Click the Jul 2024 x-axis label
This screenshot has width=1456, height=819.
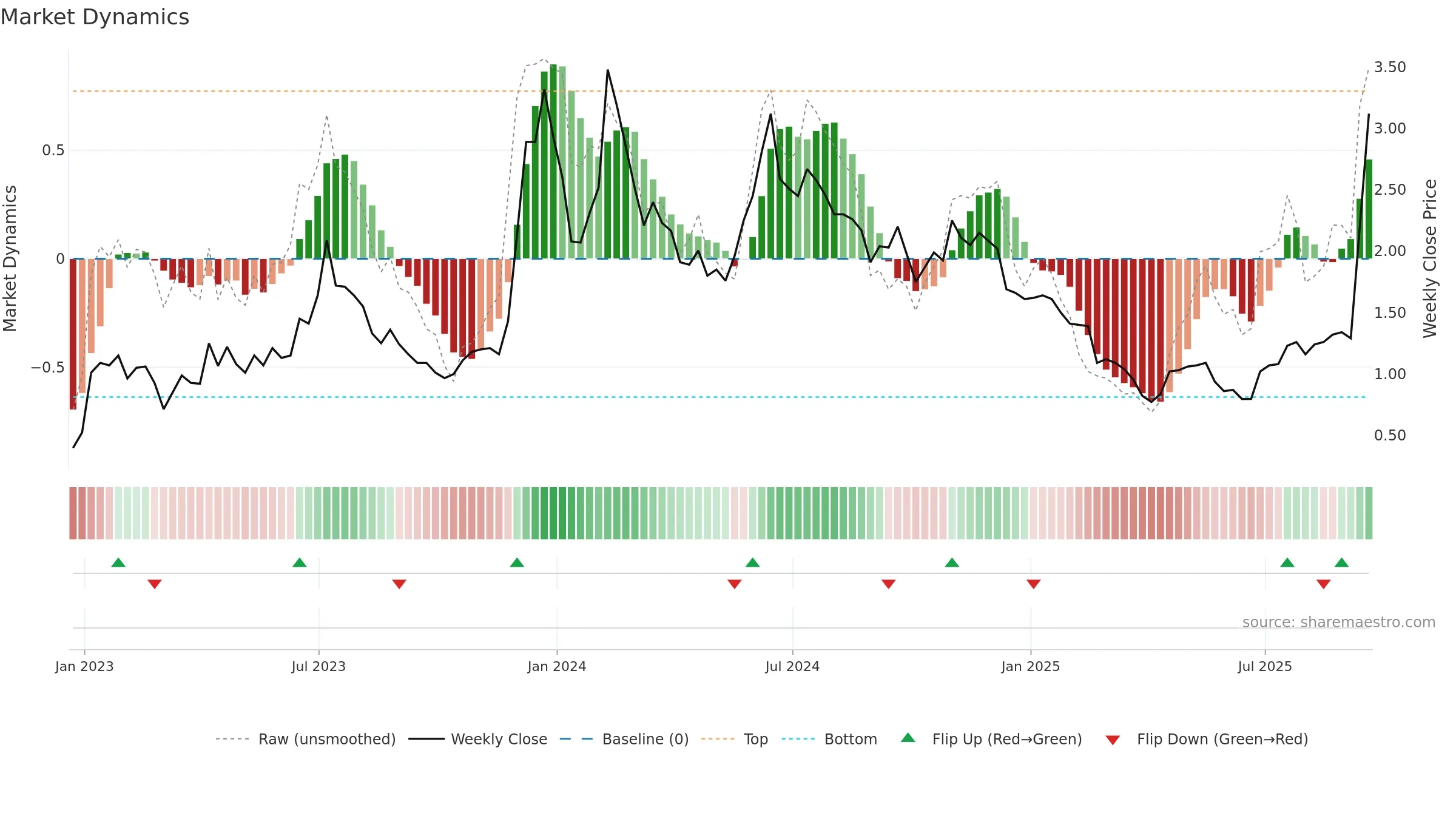point(792,666)
